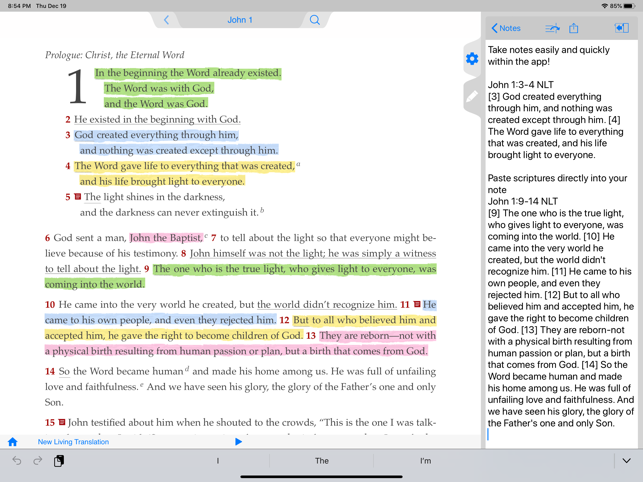Paste from the clipboard icon
Viewport: 643px width, 482px height.
coord(59,461)
